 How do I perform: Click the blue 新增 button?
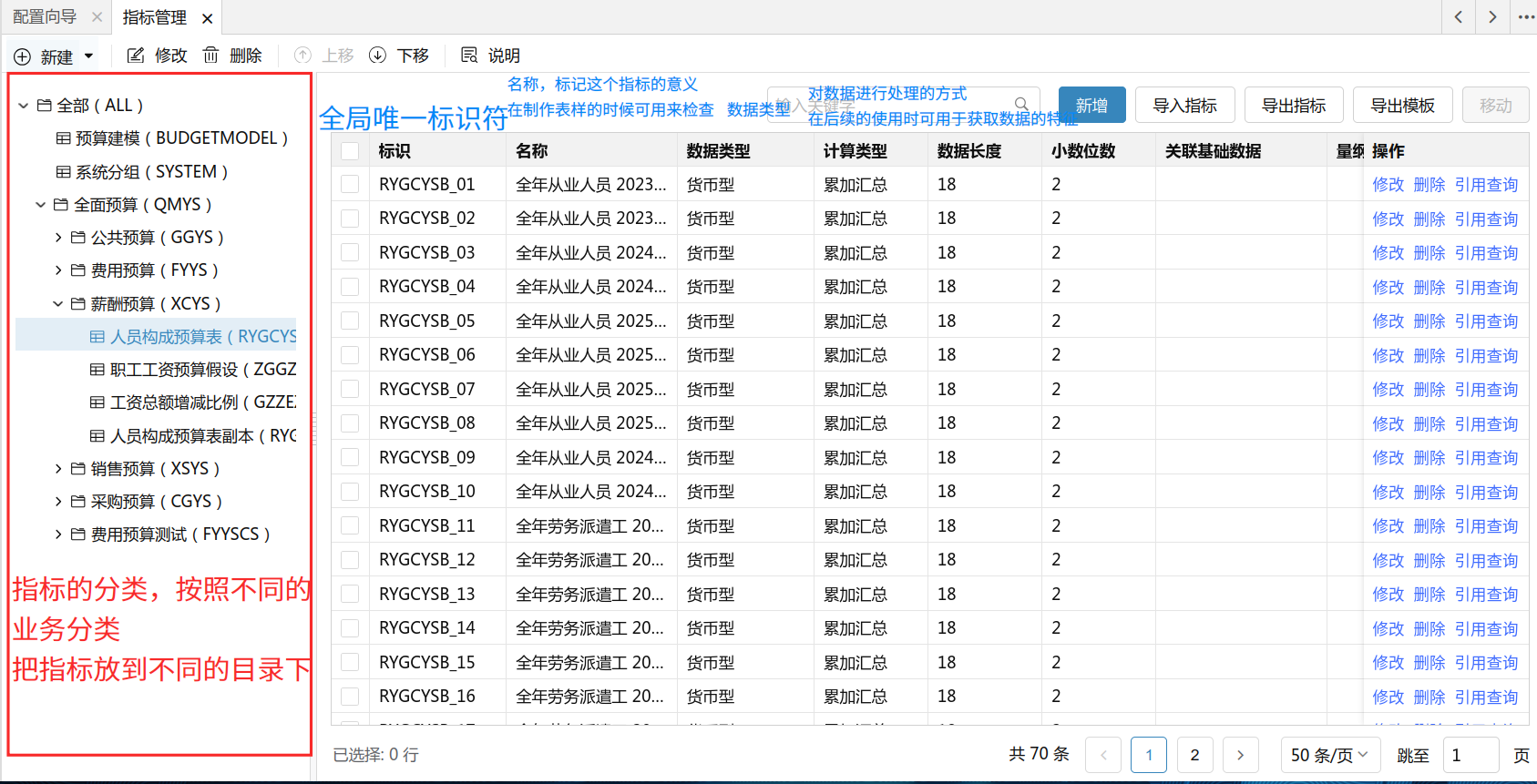(x=1091, y=106)
